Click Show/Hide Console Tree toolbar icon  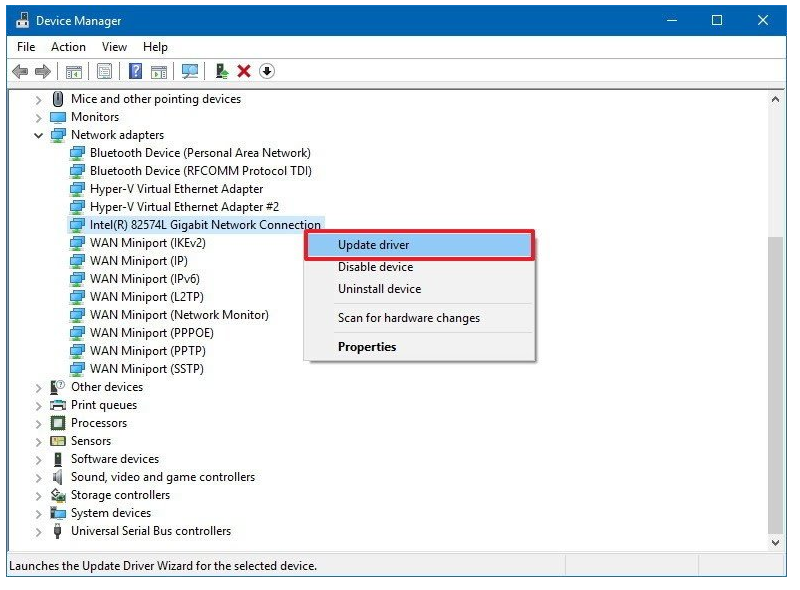[x=74, y=72]
